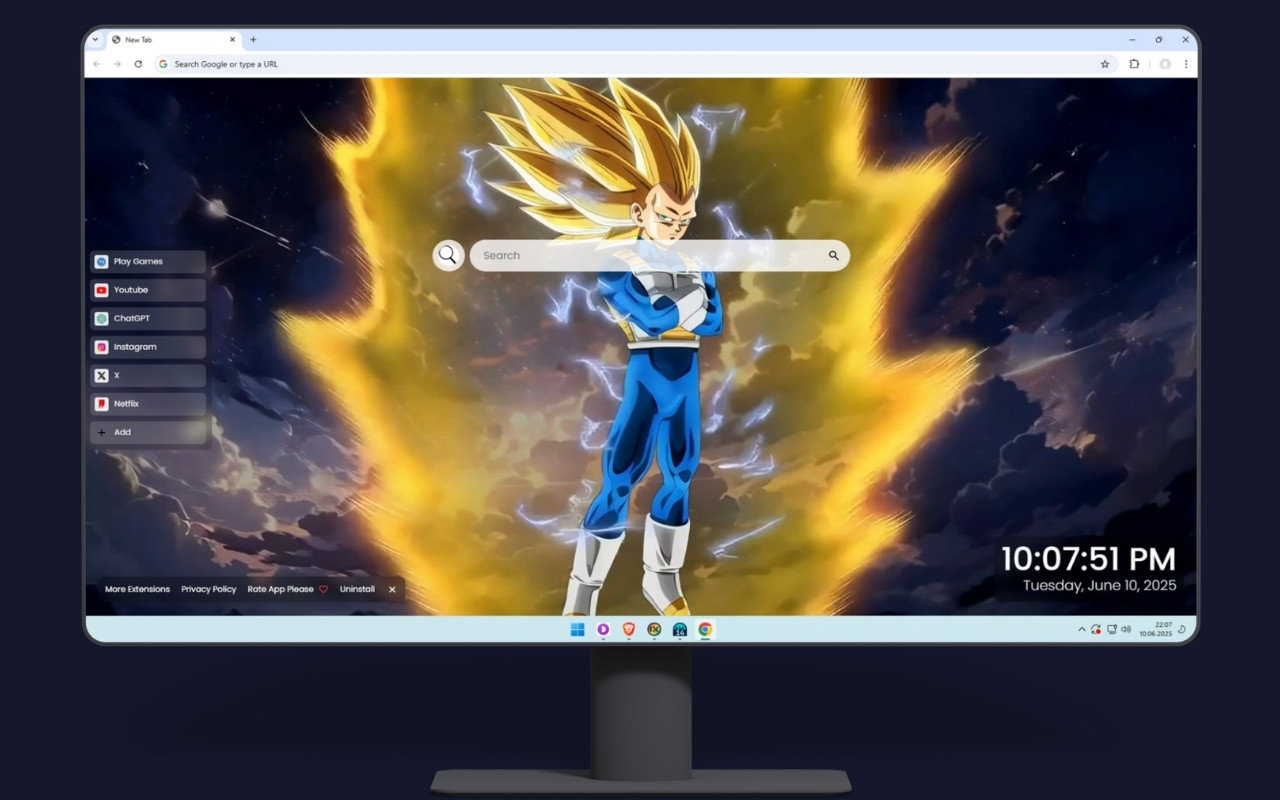Open the dark round taskbar app with yellow symbol
Image resolution: width=1280 pixels, height=800 pixels.
[654, 629]
